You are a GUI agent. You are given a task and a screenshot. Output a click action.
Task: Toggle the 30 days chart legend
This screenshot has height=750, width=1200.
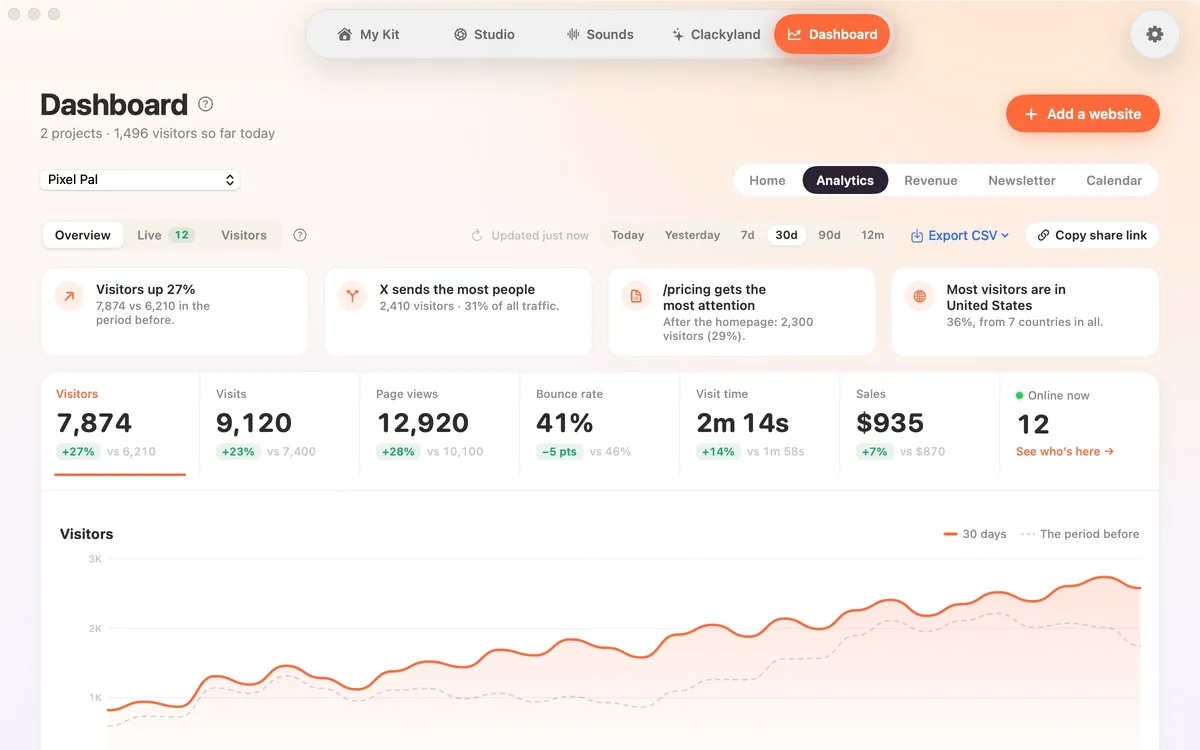pos(975,534)
